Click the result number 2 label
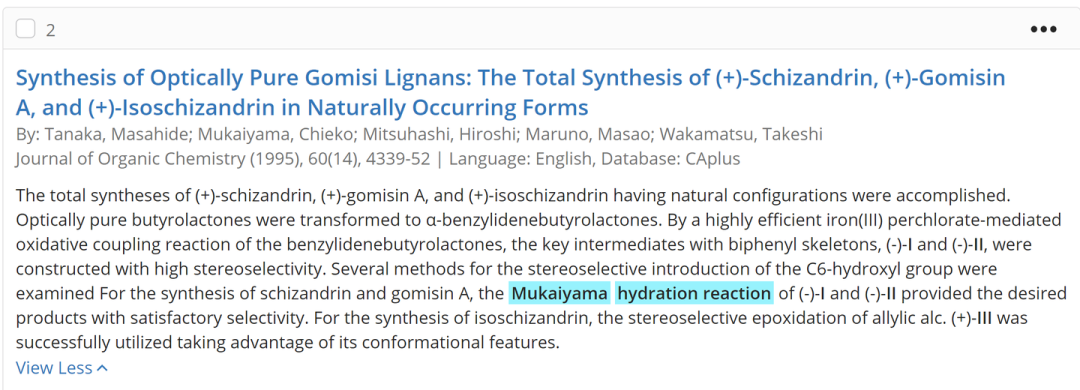This screenshot has height=390, width=1080. (50, 30)
